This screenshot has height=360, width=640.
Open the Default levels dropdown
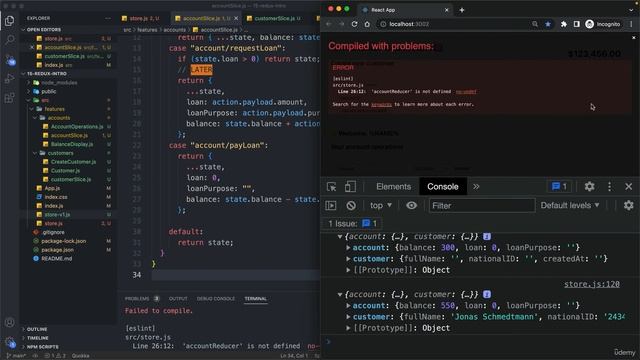[570, 205]
